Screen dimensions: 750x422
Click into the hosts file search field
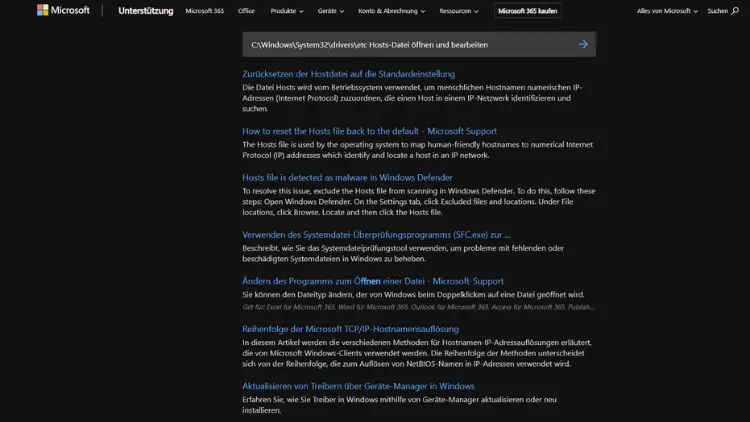click(400, 44)
